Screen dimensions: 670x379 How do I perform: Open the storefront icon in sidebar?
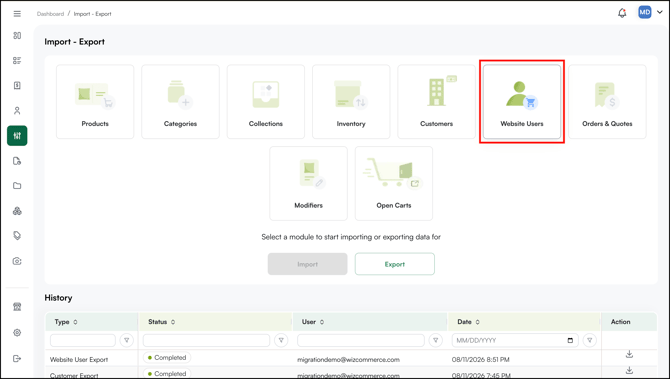coord(17,307)
